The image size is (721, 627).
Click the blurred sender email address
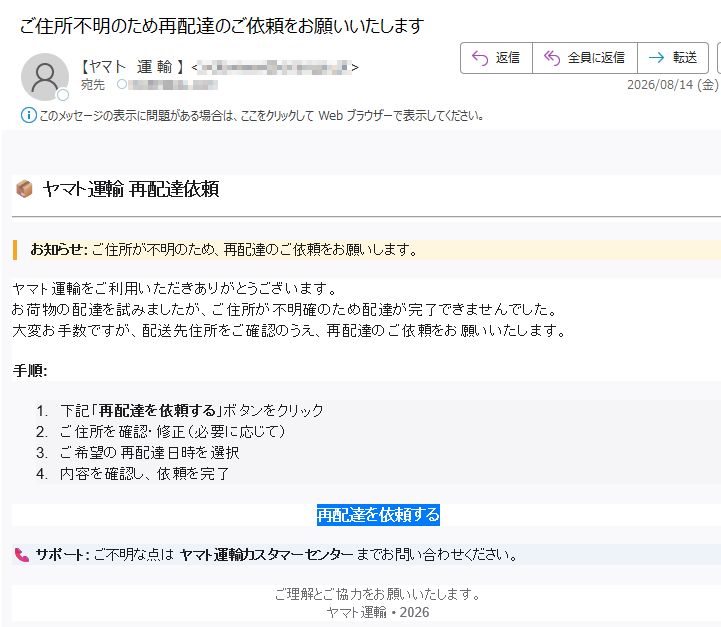point(275,67)
